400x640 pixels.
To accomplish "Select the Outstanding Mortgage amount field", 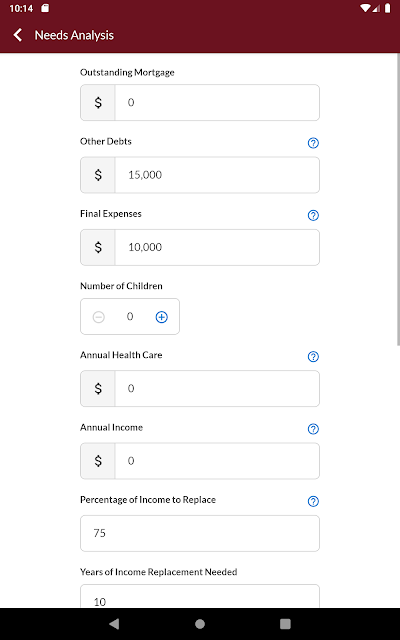I will coord(217,102).
